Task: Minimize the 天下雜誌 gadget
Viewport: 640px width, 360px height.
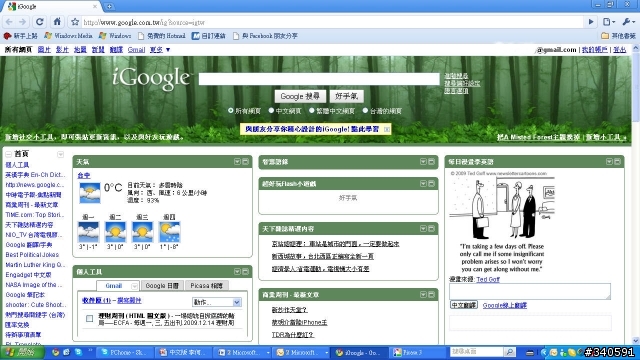Action: tap(431, 229)
